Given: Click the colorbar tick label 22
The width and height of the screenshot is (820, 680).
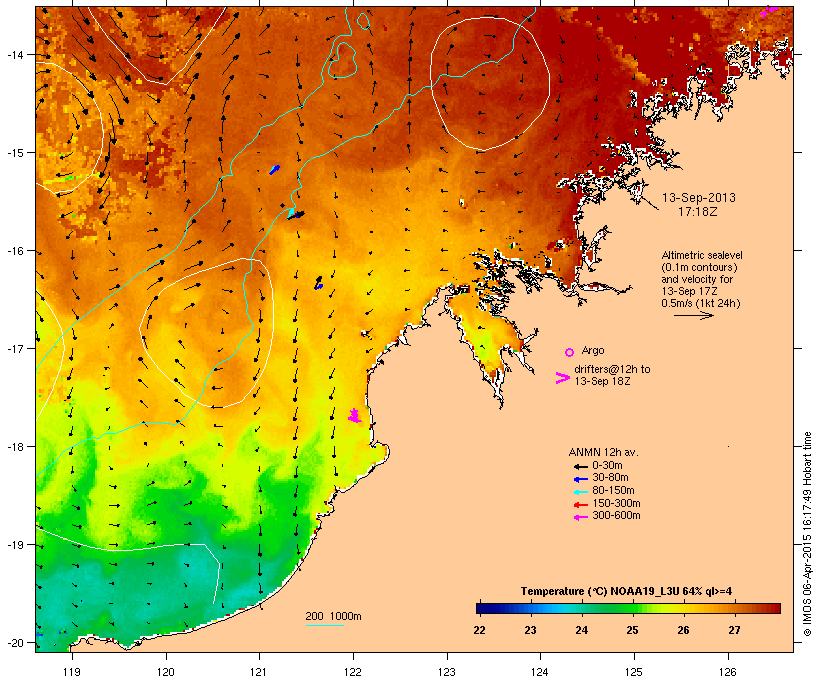Looking at the screenshot, I should pos(480,630).
